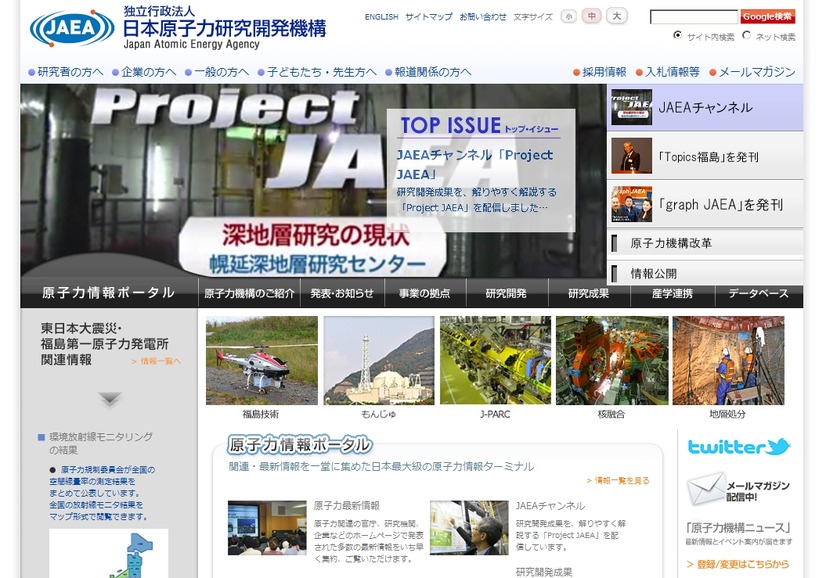Select small font size 小 button
This screenshot has height=578, width=826.
[x=568, y=16]
